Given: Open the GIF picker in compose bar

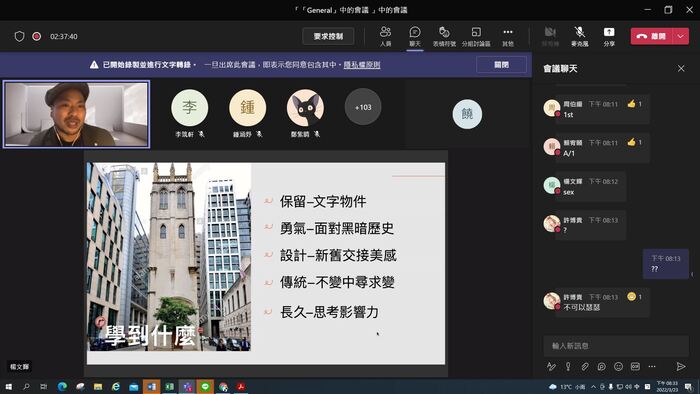Looking at the screenshot, I should click(635, 366).
